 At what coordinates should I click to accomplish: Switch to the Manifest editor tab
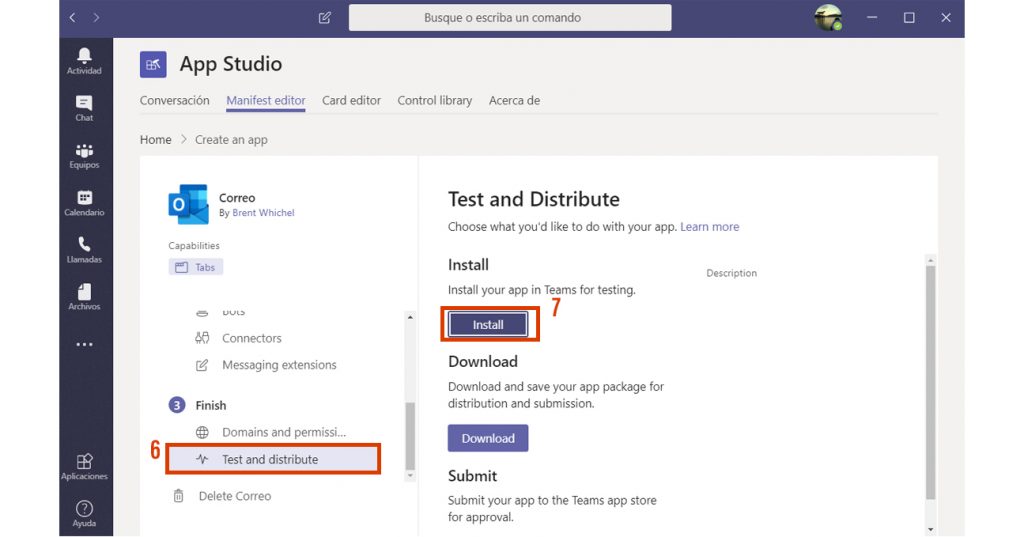point(266,101)
